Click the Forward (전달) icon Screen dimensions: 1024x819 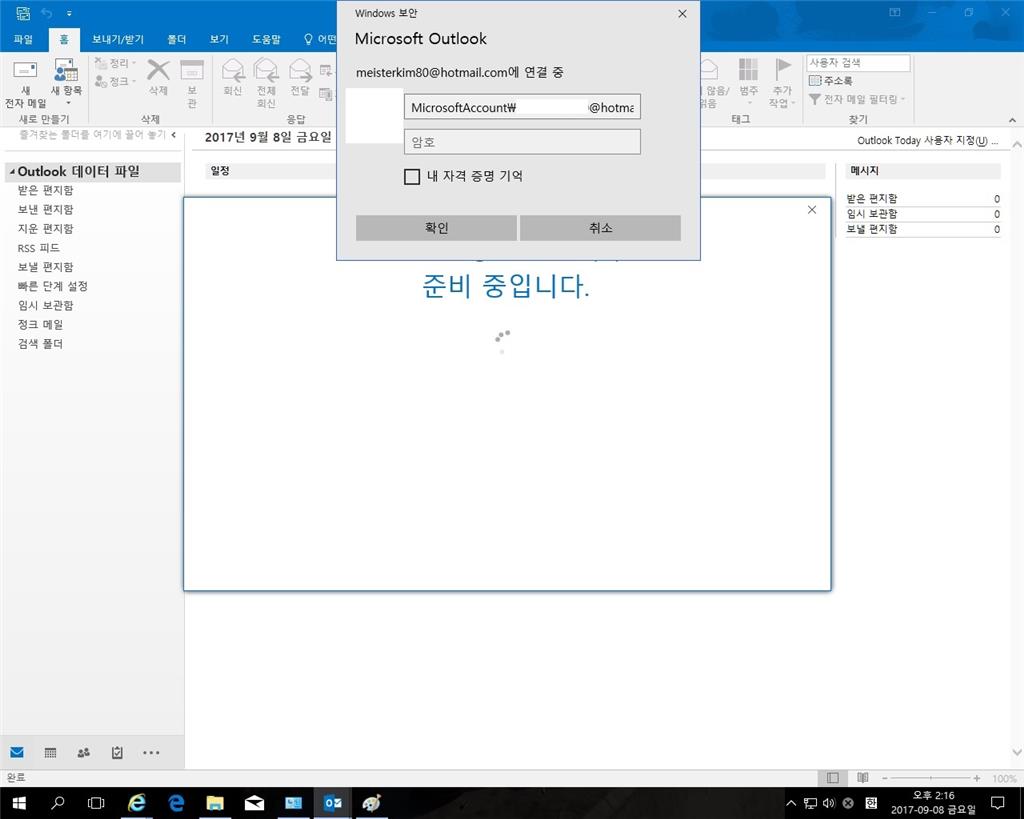coord(300,69)
